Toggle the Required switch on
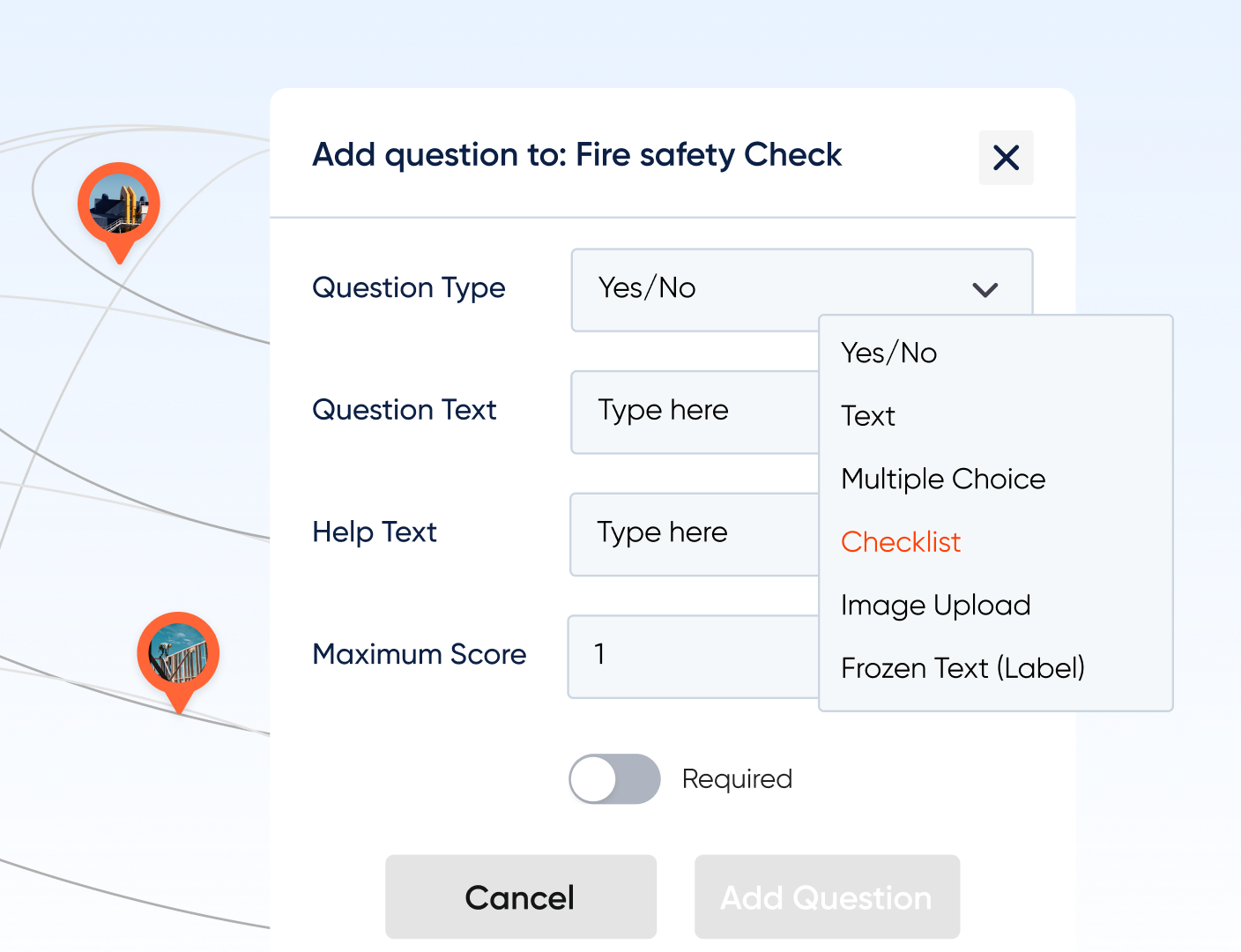The image size is (1241, 952). (x=614, y=778)
